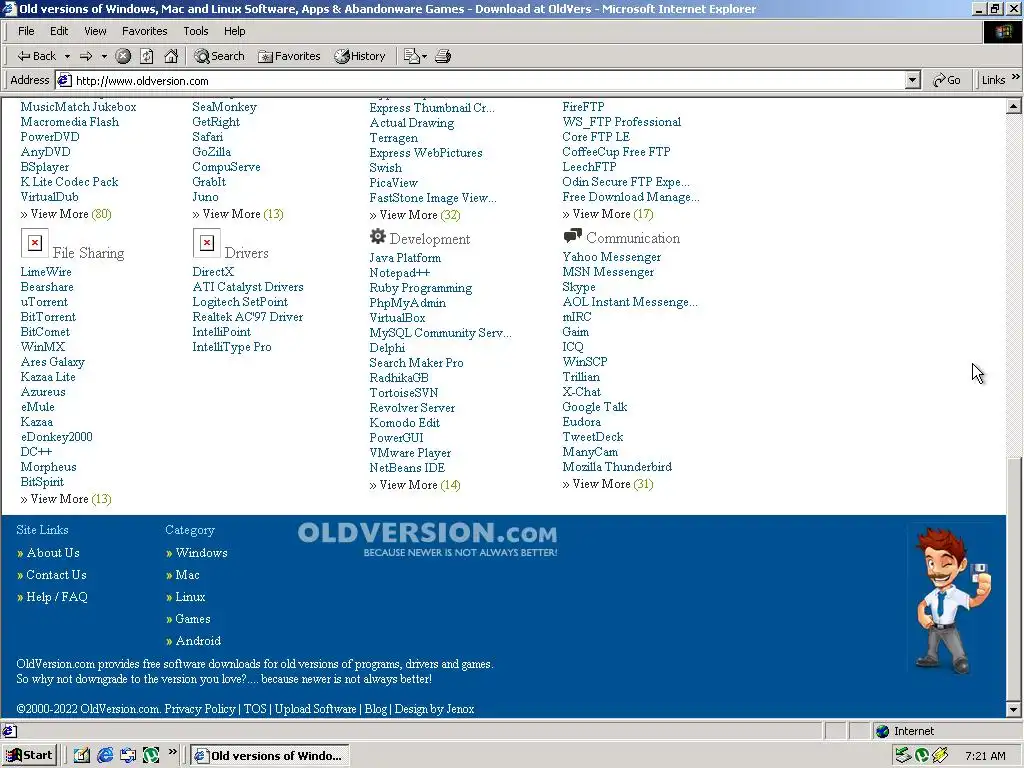Reload page with the Refresh icon
Image resolution: width=1024 pixels, height=768 pixels.
(147, 56)
